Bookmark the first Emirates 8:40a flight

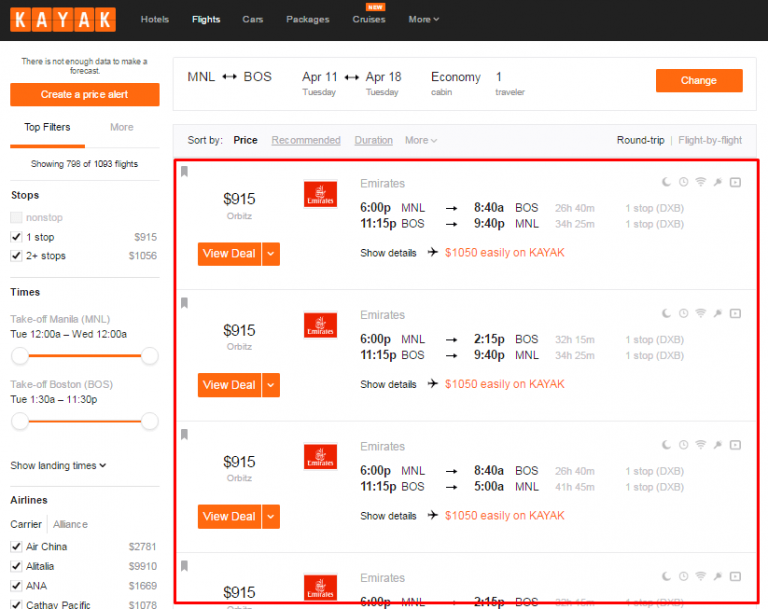point(184,171)
